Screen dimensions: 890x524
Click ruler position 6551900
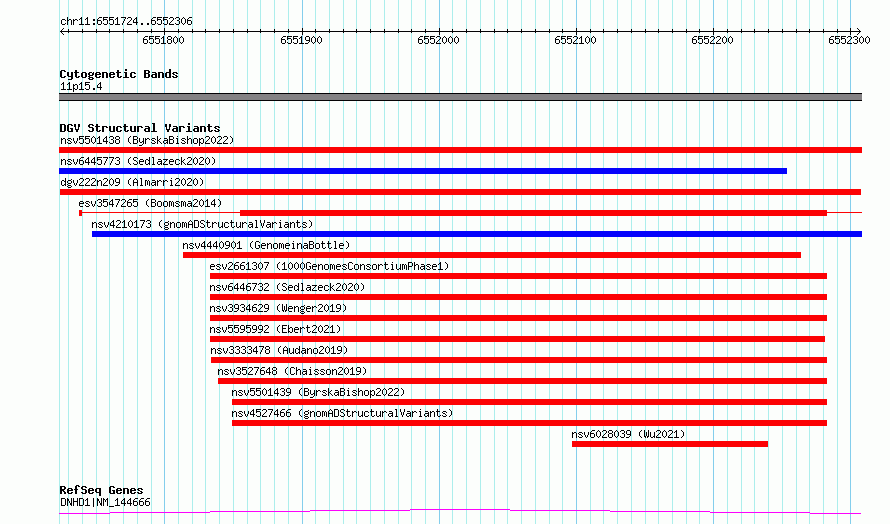(x=301, y=40)
